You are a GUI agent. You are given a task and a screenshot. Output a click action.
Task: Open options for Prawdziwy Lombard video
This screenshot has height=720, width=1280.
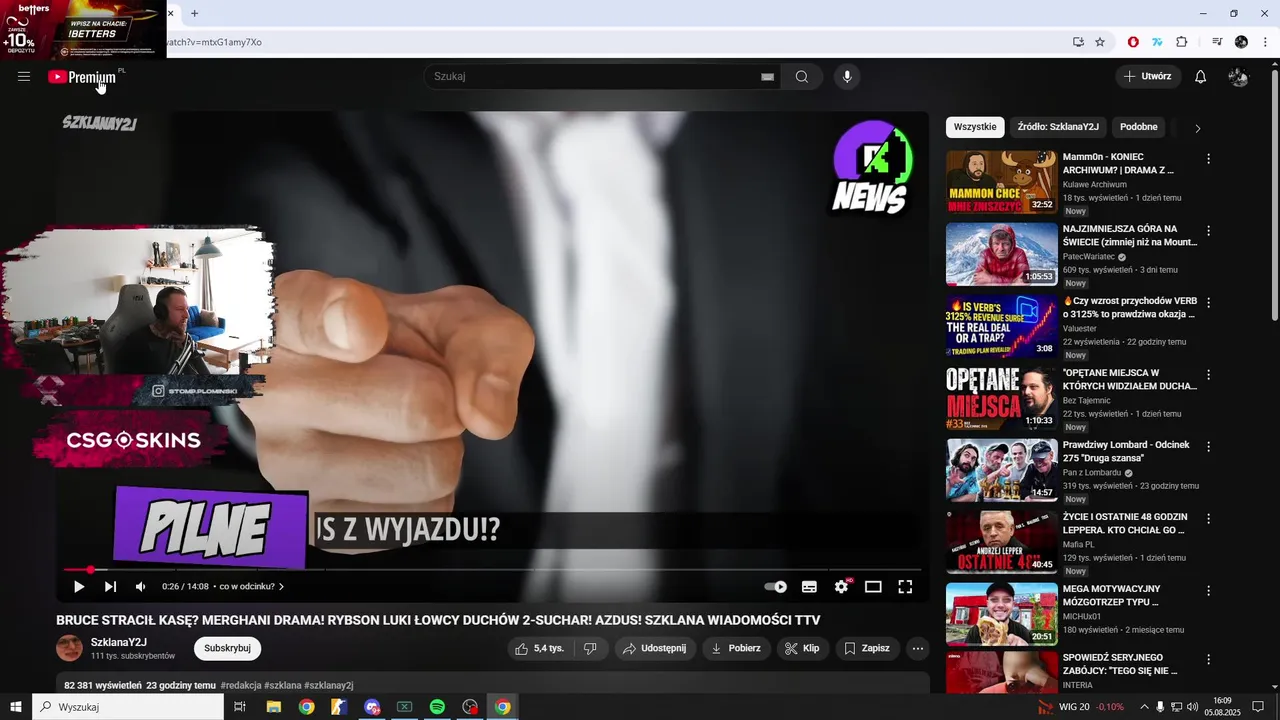click(x=1208, y=447)
